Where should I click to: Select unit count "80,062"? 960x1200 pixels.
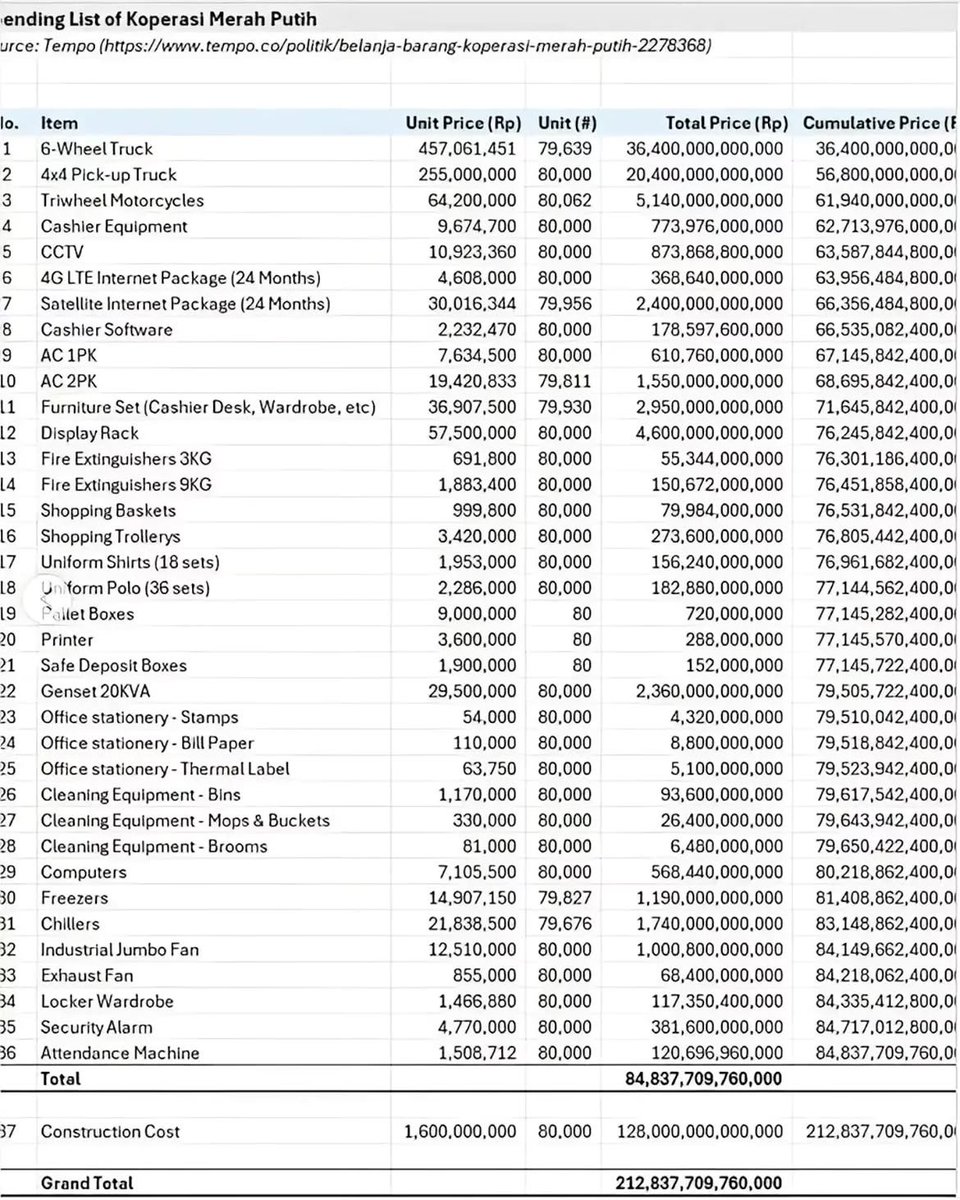pyautogui.click(x=564, y=201)
